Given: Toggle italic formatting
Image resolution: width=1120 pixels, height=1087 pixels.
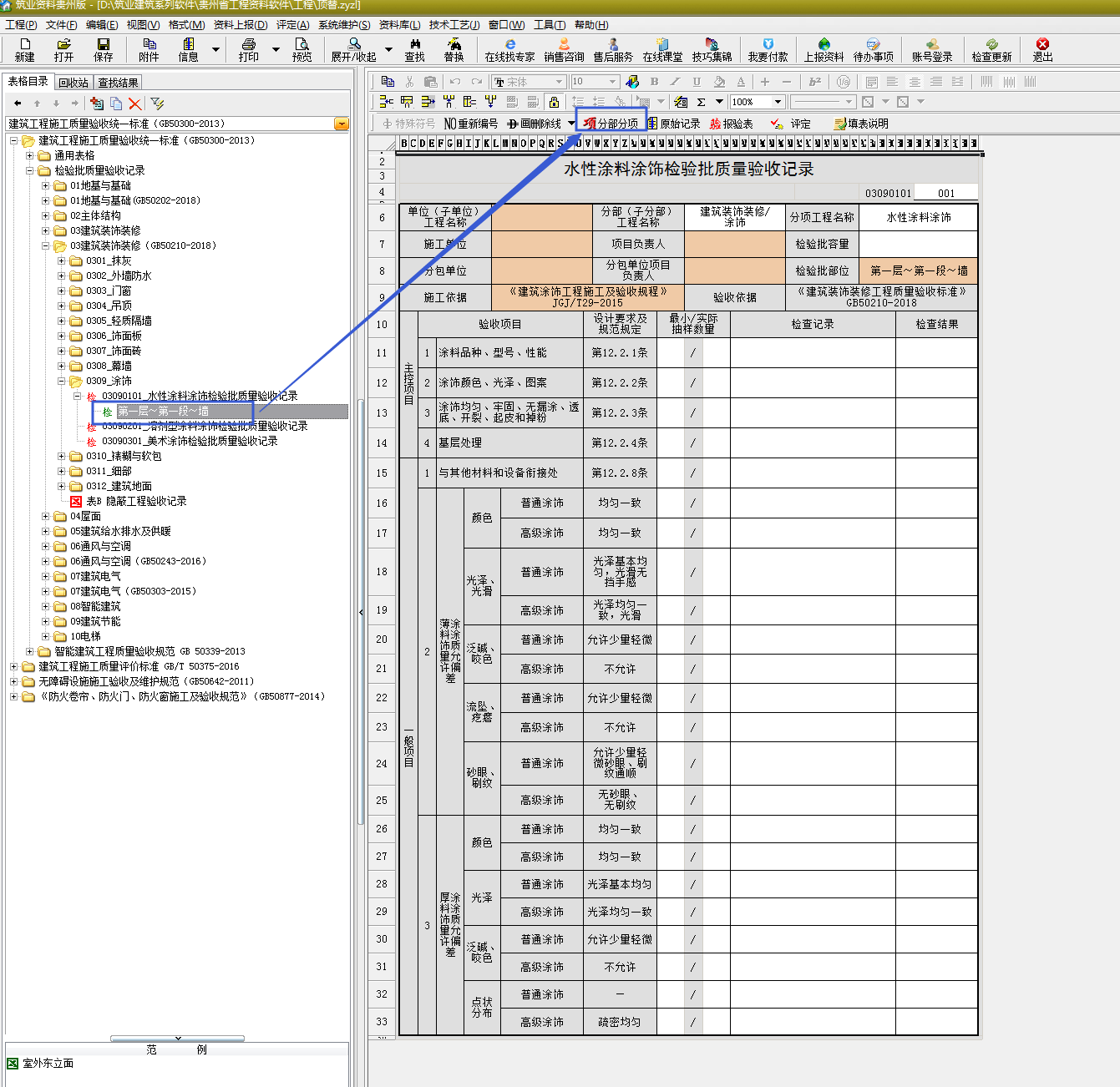Looking at the screenshot, I should pyautogui.click(x=676, y=81).
